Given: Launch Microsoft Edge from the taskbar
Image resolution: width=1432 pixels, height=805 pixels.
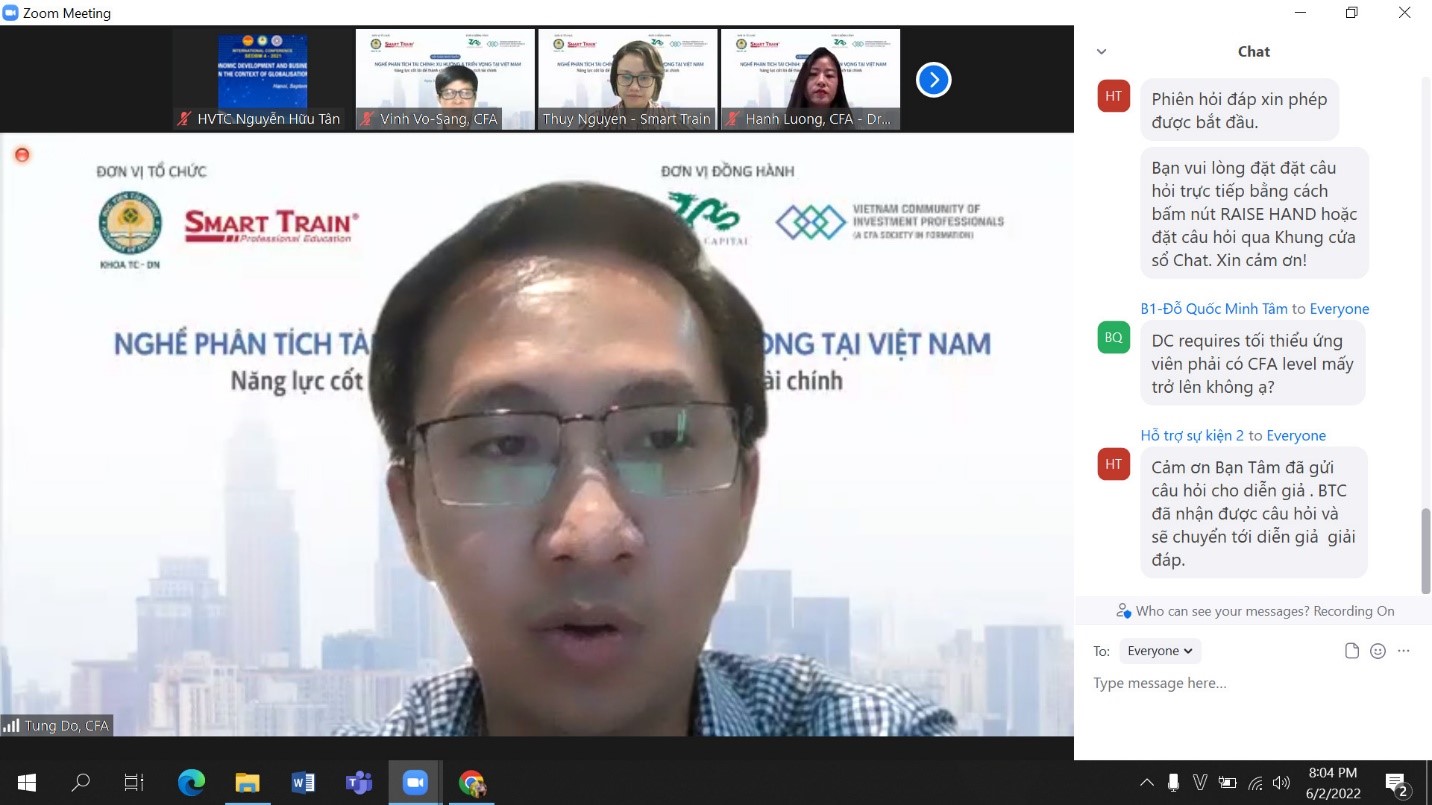Looking at the screenshot, I should coord(191,782).
